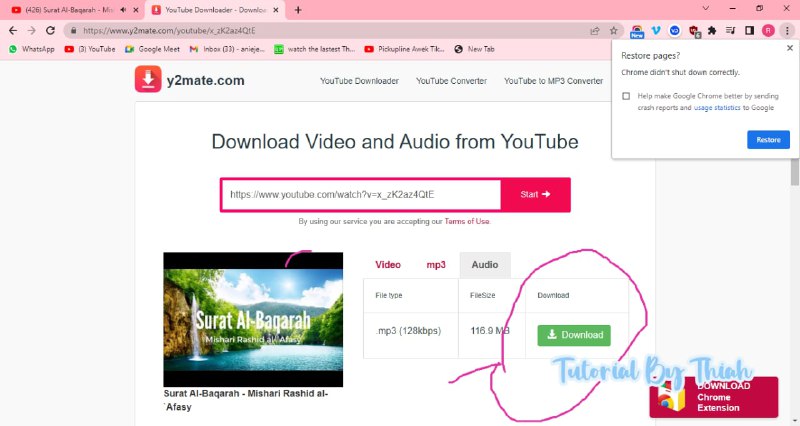This screenshot has height=426, width=800.
Task: Go back using the browser back arrow
Action: point(13,31)
